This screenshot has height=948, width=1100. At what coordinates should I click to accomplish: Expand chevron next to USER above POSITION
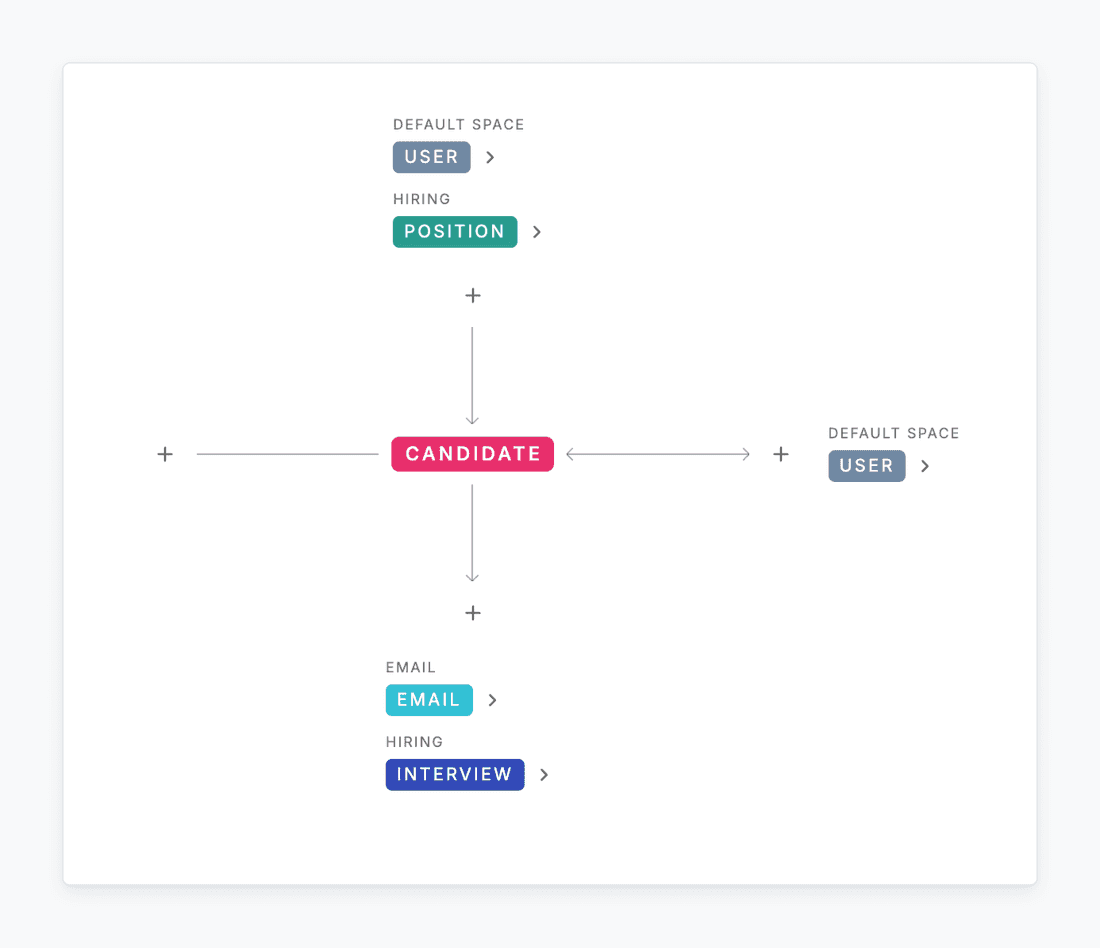coord(490,157)
